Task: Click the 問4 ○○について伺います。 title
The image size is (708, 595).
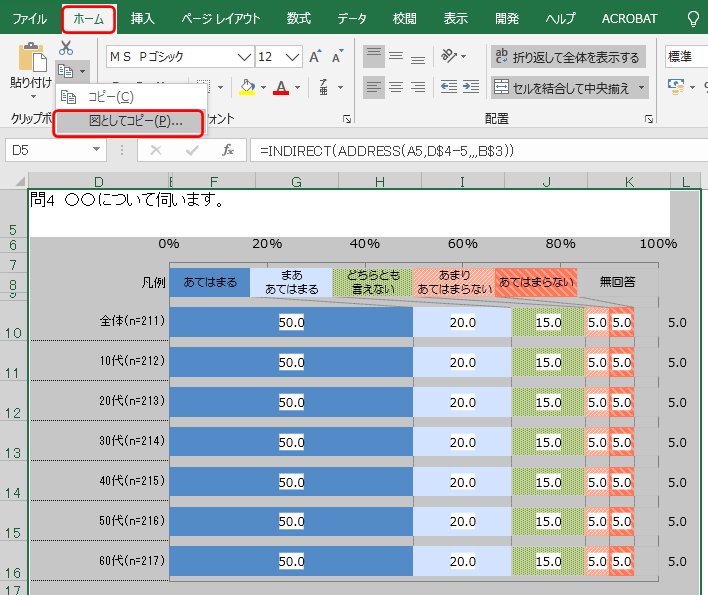Action: (x=127, y=199)
